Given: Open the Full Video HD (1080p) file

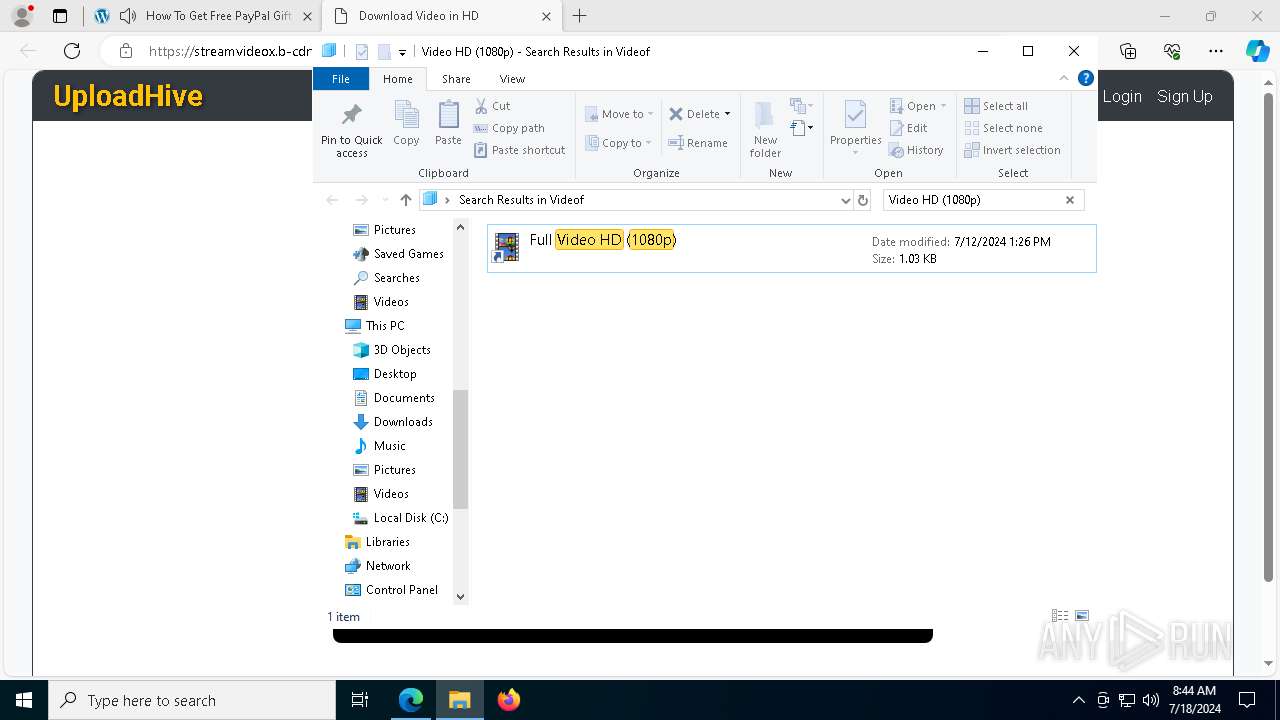Looking at the screenshot, I should click(791, 248).
